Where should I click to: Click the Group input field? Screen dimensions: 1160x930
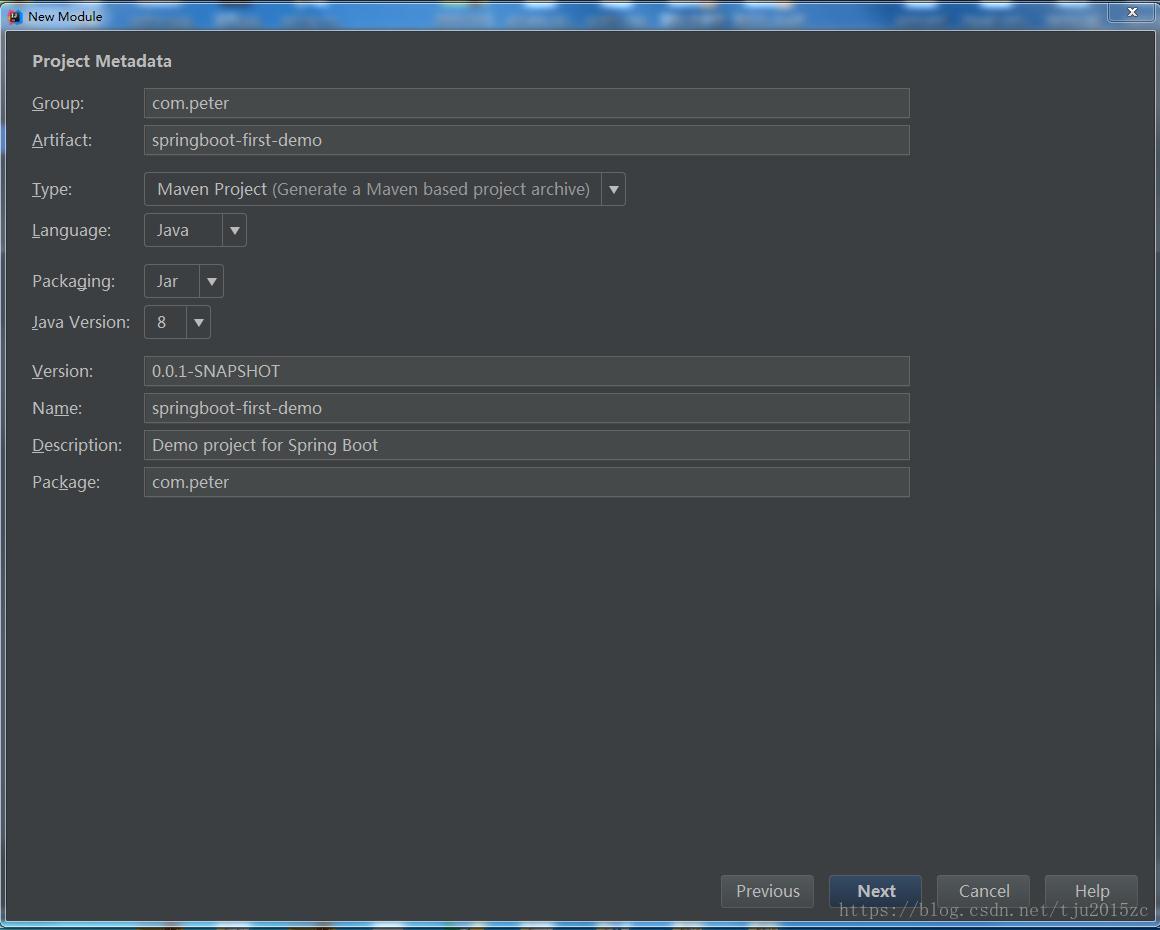[x=526, y=103]
